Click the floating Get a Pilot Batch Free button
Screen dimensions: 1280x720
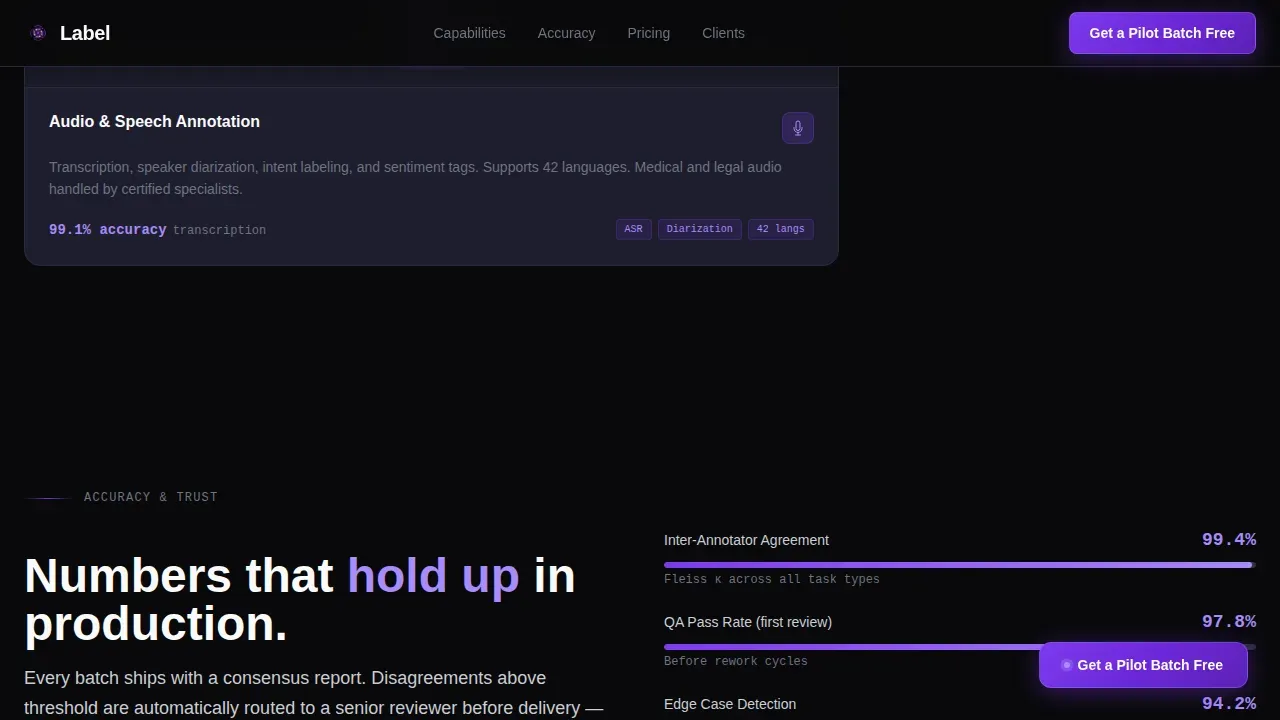coord(1143,665)
